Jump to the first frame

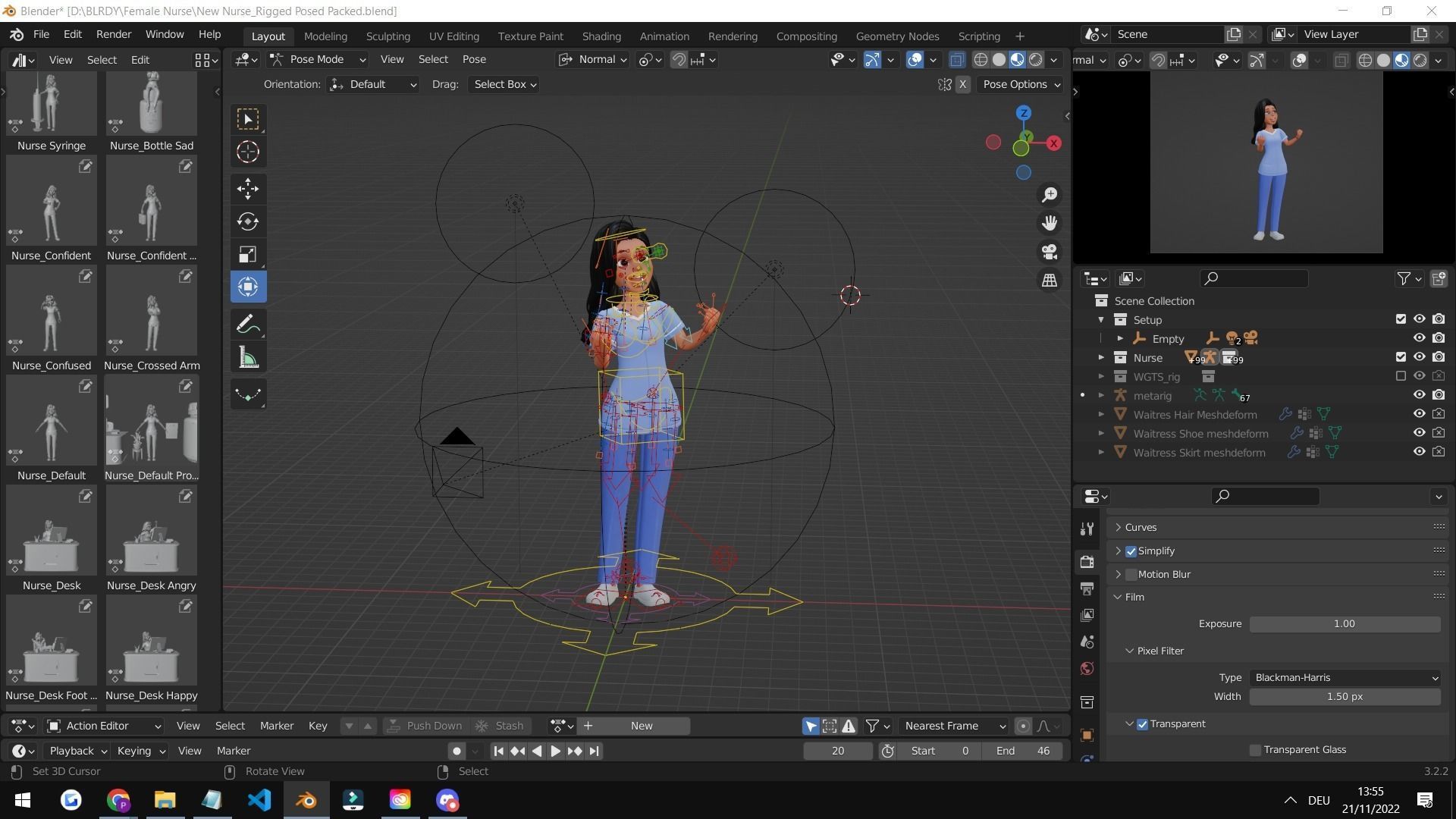(x=498, y=751)
